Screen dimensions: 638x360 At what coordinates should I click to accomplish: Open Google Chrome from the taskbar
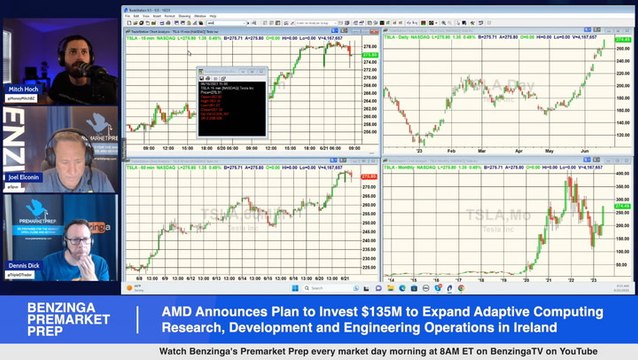[461, 288]
